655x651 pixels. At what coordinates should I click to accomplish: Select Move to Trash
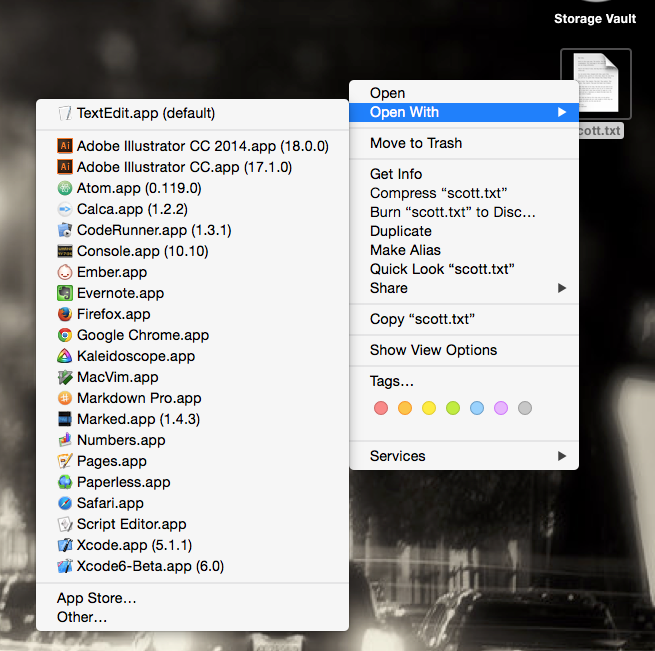[x=464, y=143]
